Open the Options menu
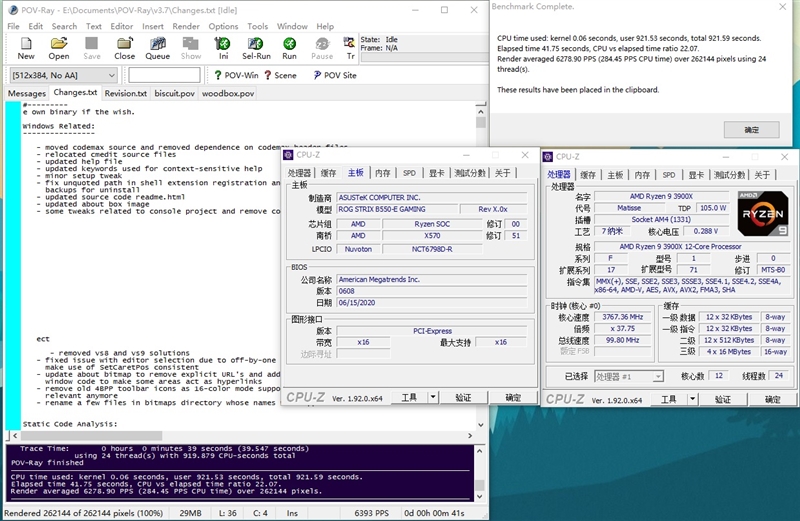Image resolution: width=800 pixels, height=521 pixels. [x=223, y=26]
